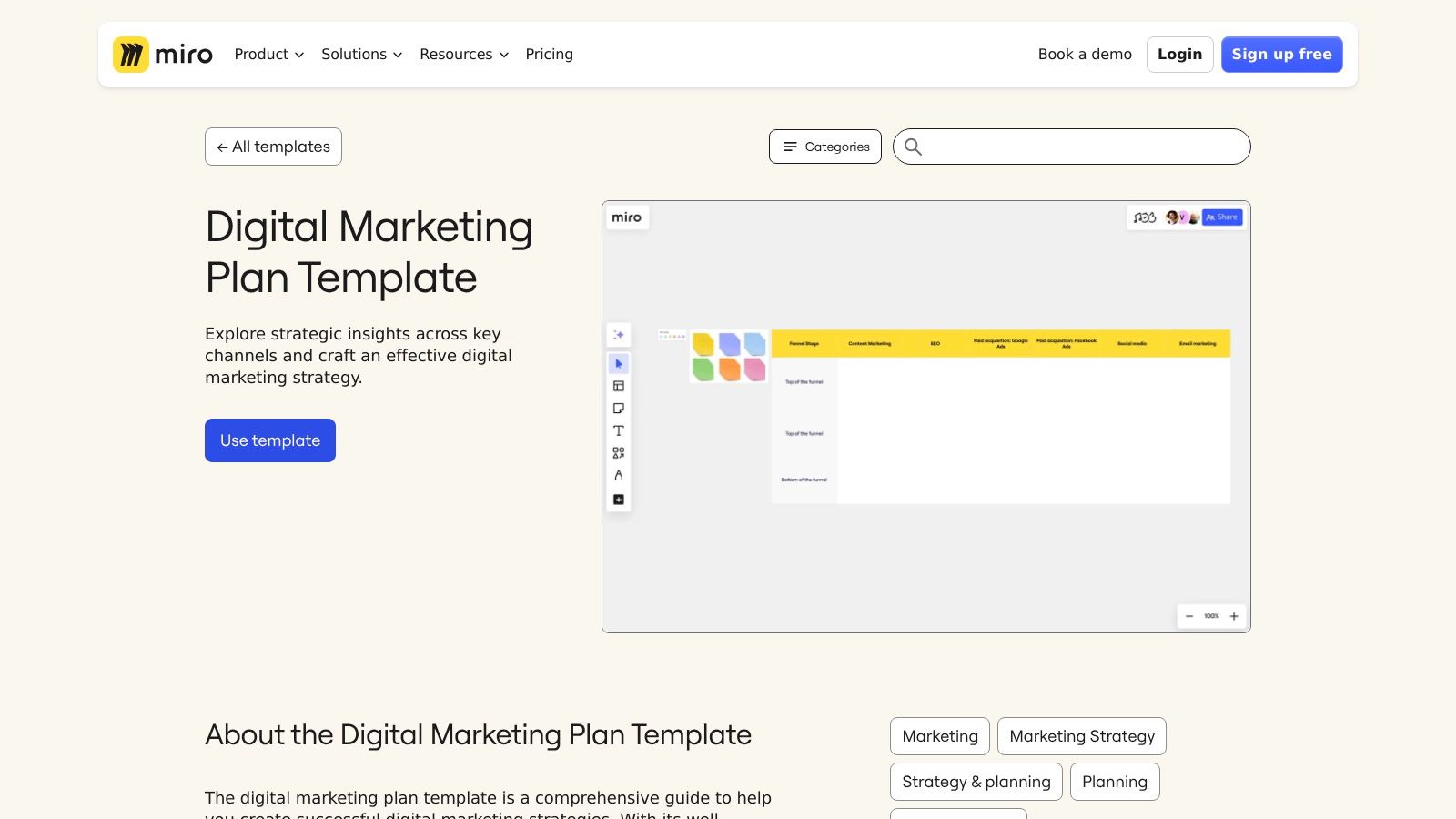This screenshot has height=819, width=1456.
Task: Click Sign up free button
Action: click(1282, 55)
